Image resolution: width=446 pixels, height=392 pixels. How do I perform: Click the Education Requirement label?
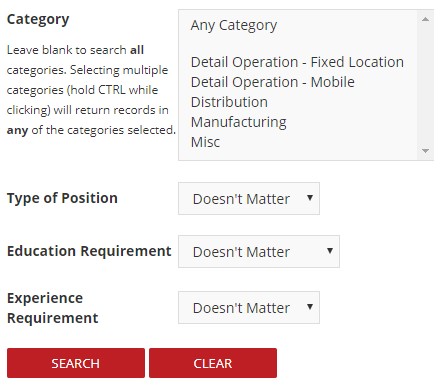click(x=89, y=251)
